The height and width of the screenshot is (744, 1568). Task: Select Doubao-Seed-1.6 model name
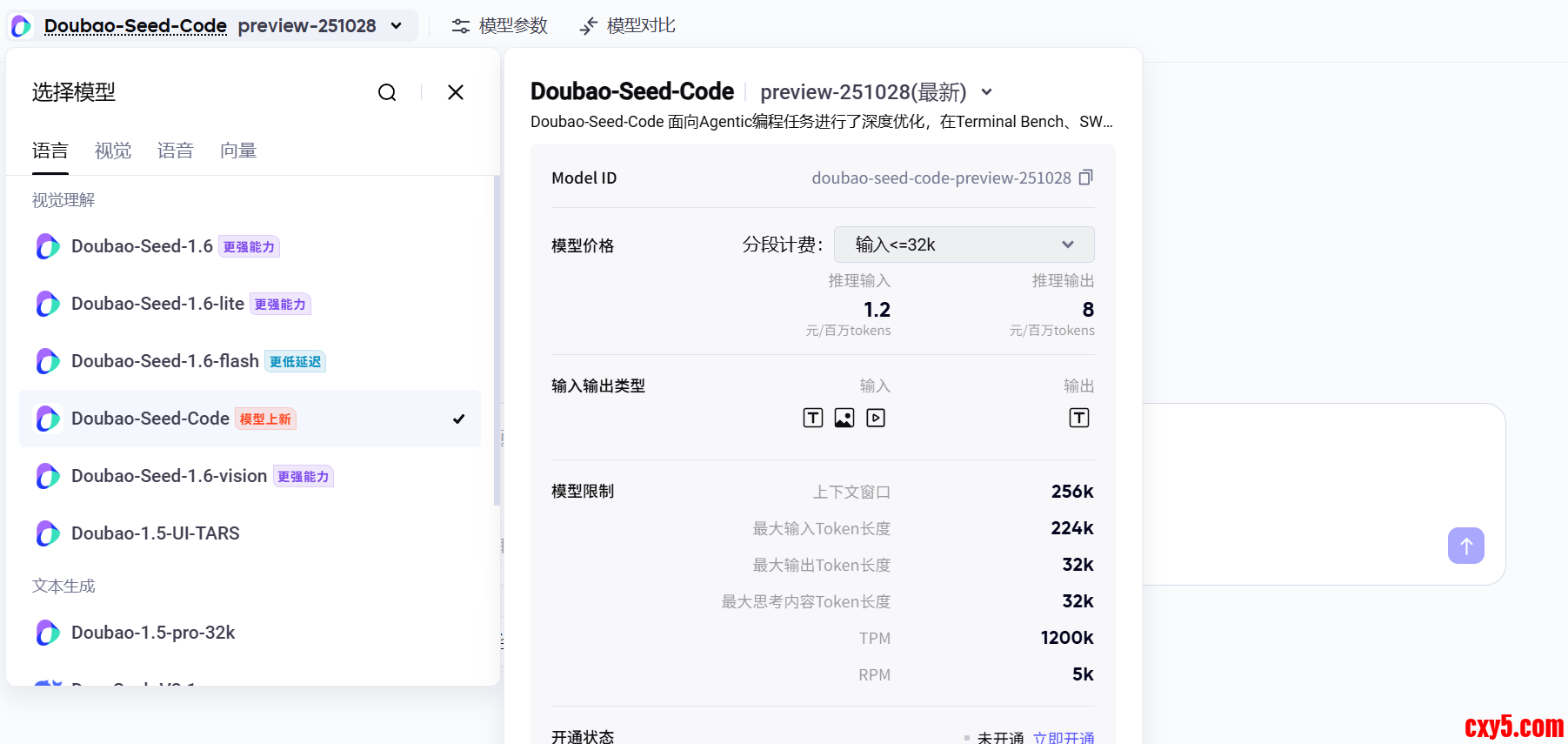pyautogui.click(x=142, y=246)
